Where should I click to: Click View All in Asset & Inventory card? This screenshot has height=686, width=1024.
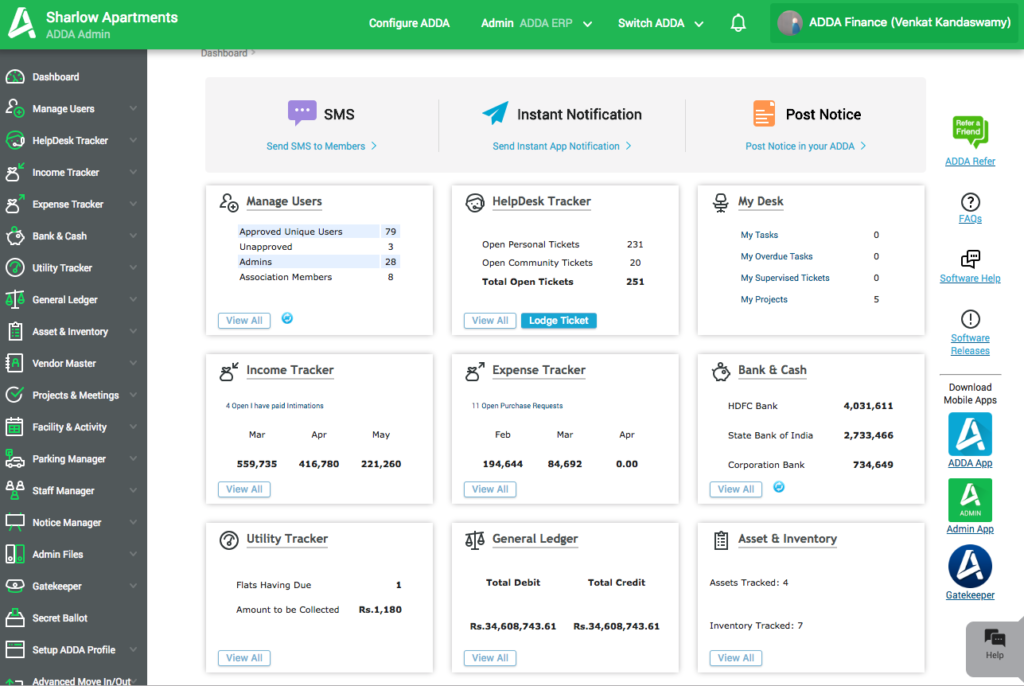pyautogui.click(x=736, y=658)
